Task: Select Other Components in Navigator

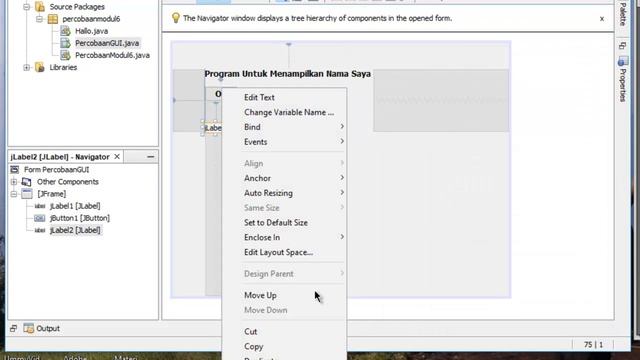Action: pyautogui.click(x=68, y=182)
